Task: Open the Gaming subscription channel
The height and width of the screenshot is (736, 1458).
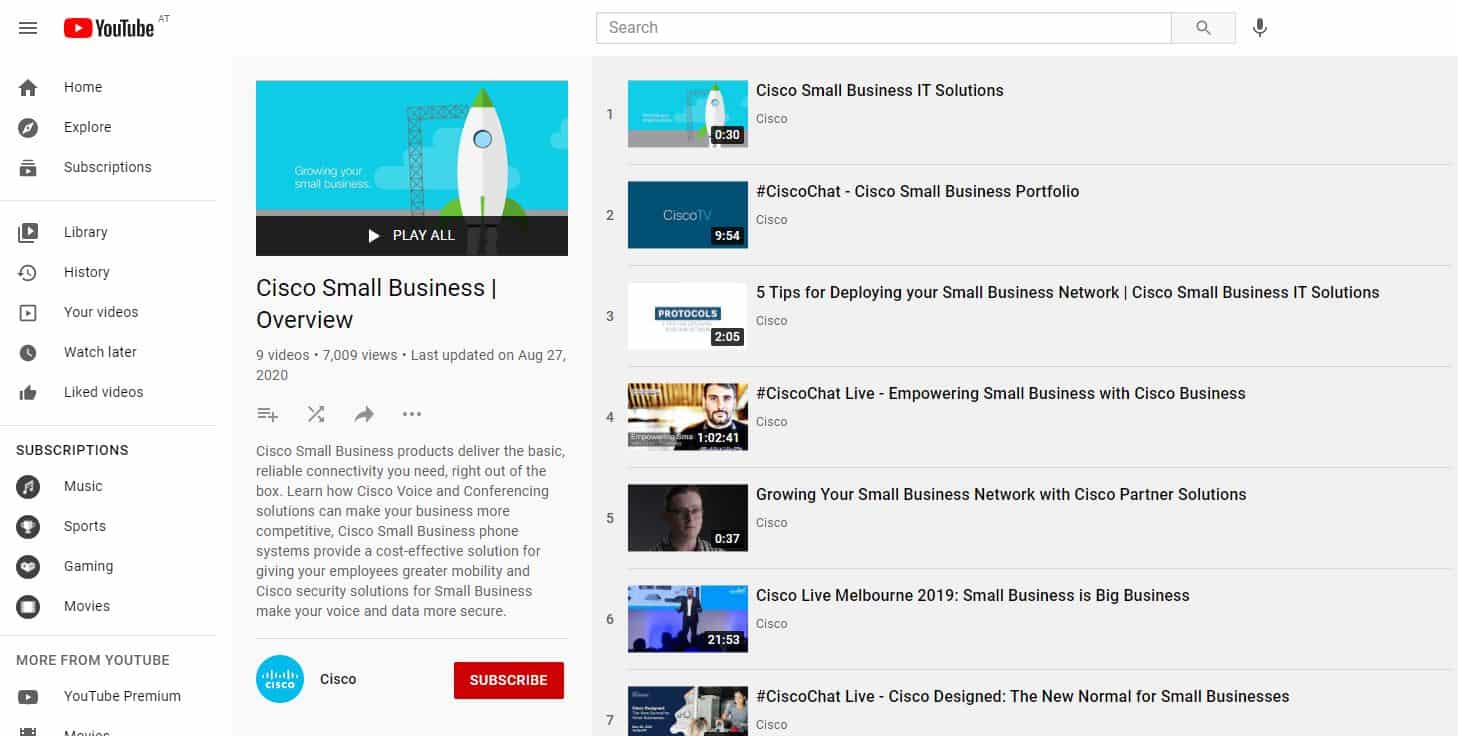Action: coord(88,566)
